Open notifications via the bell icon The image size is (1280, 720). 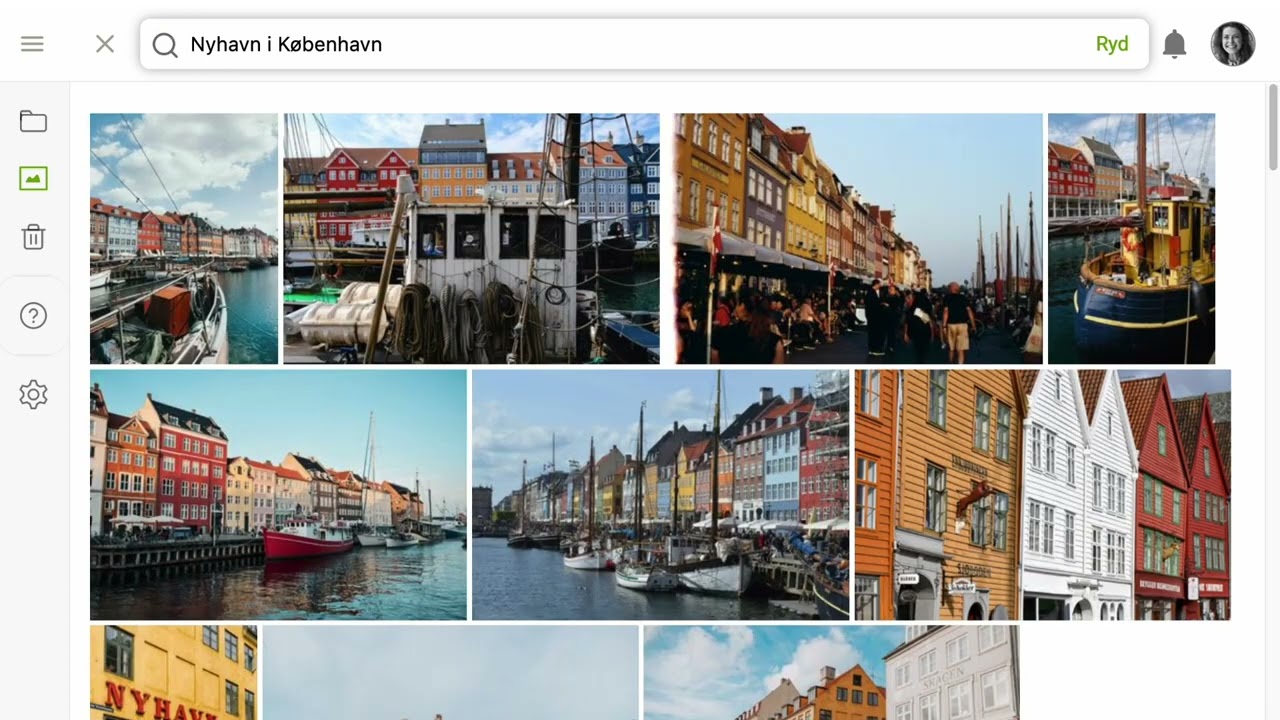1175,44
